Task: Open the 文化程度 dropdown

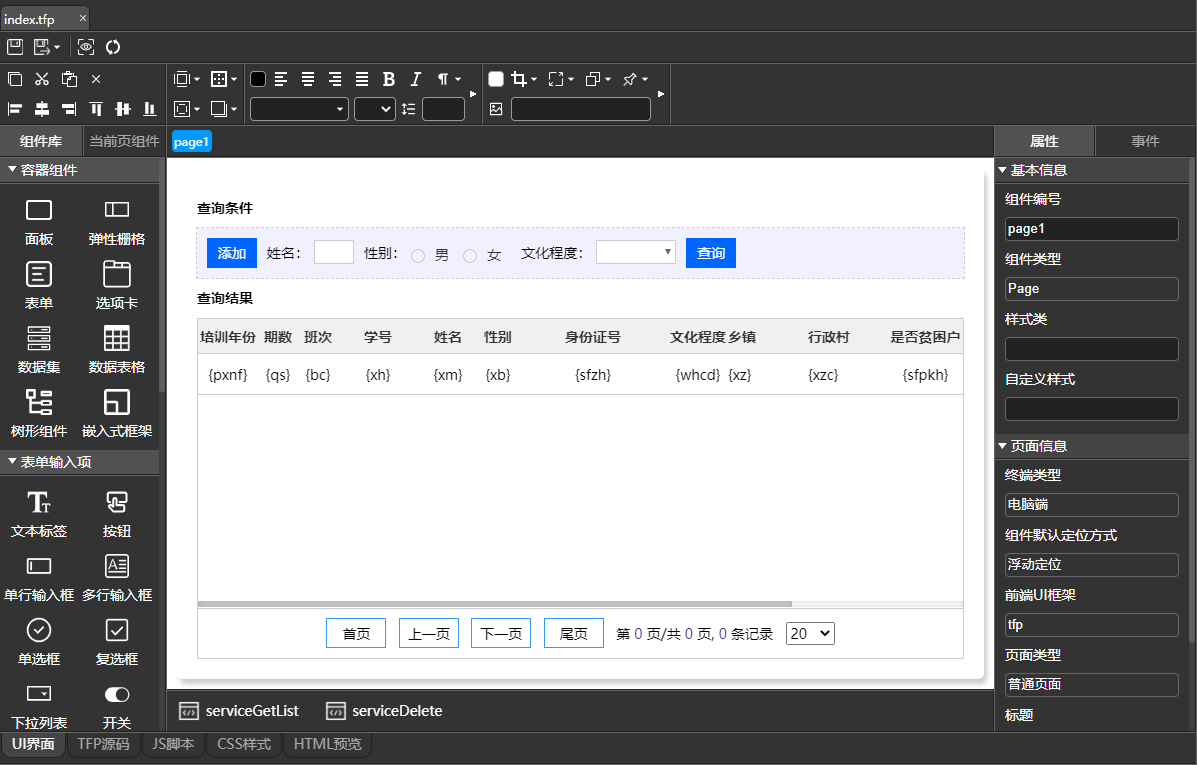Action: 636,253
